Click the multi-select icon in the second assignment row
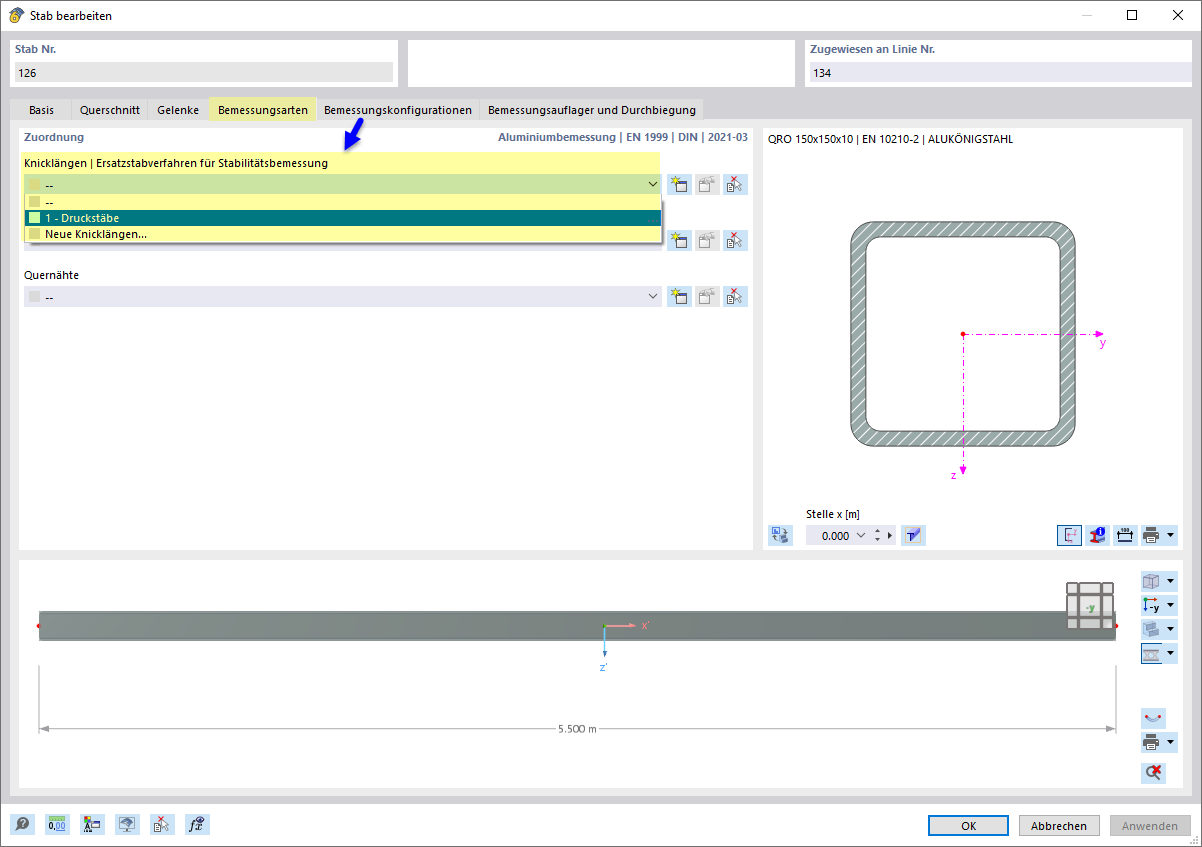Image resolution: width=1202 pixels, height=847 pixels. tap(736, 240)
